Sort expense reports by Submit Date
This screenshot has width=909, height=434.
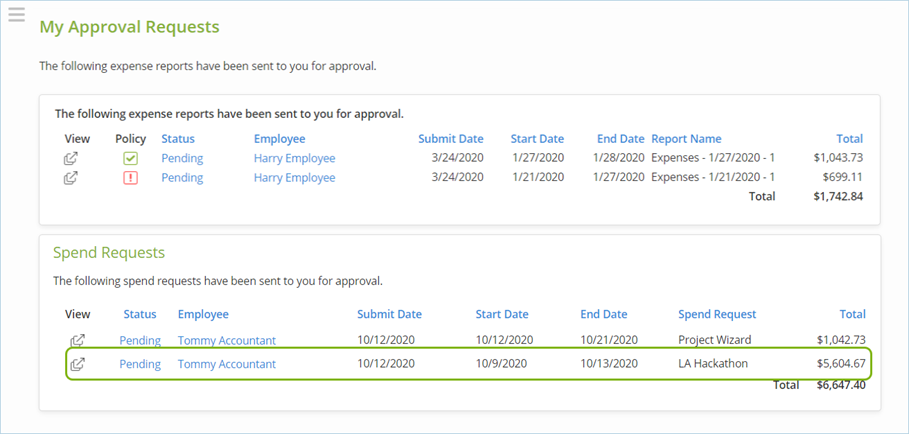coord(450,139)
